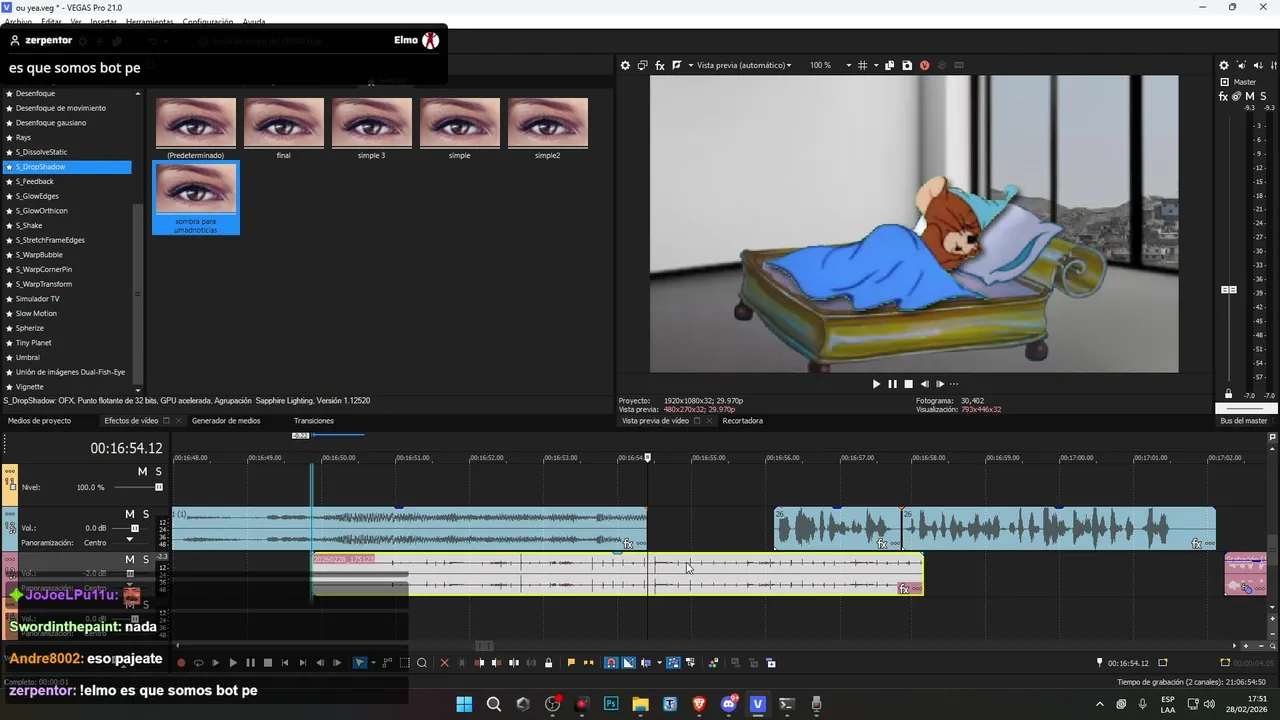Toggle automatic crossfades icon
This screenshot has width=1280, height=720.
click(628, 663)
